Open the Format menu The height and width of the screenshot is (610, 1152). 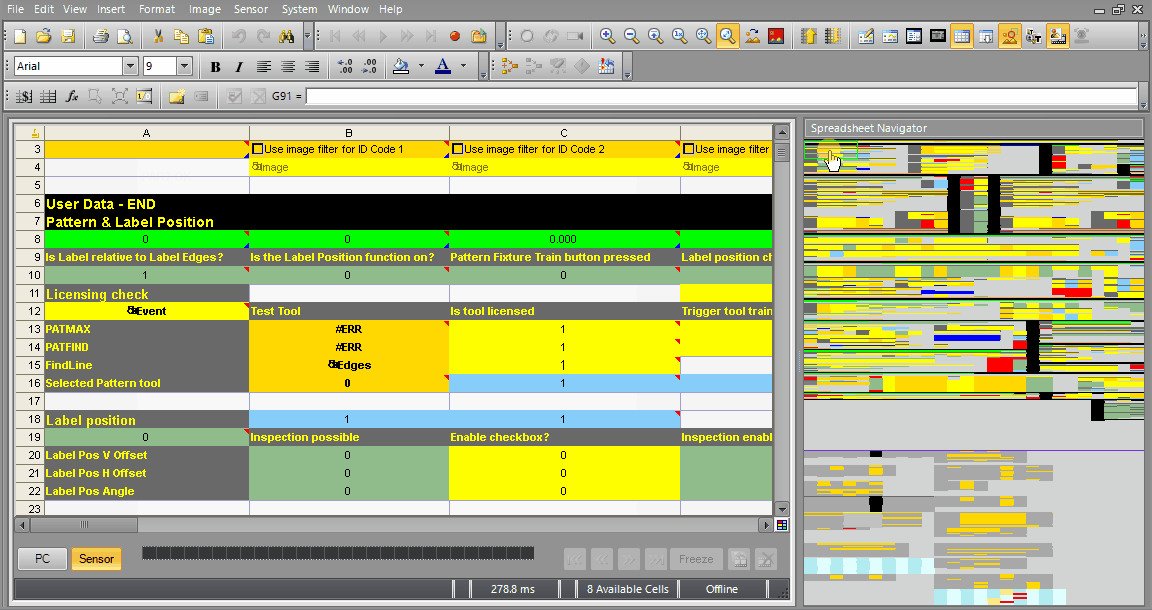[157, 9]
